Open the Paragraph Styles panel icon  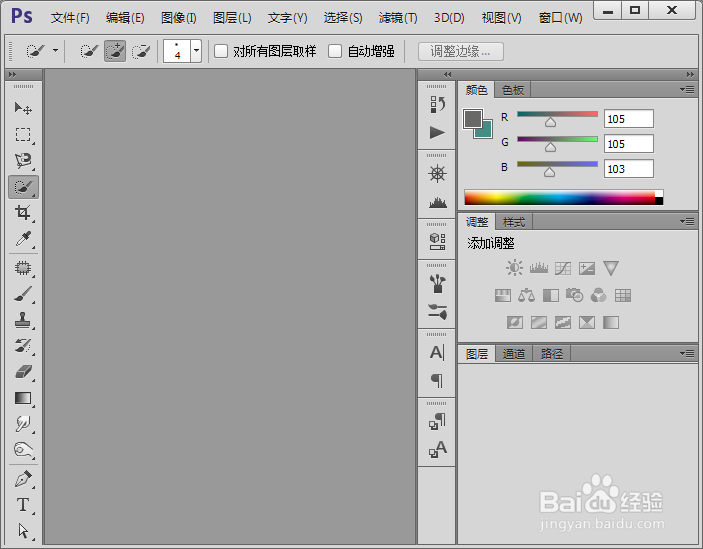[437, 421]
